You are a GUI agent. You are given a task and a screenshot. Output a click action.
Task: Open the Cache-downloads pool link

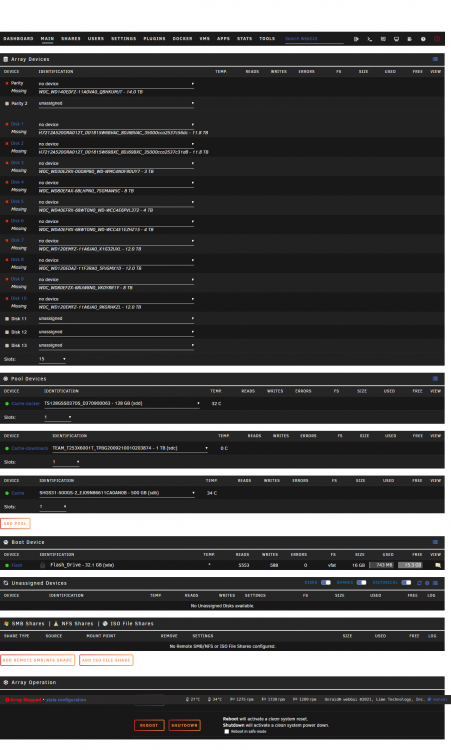click(x=30, y=449)
